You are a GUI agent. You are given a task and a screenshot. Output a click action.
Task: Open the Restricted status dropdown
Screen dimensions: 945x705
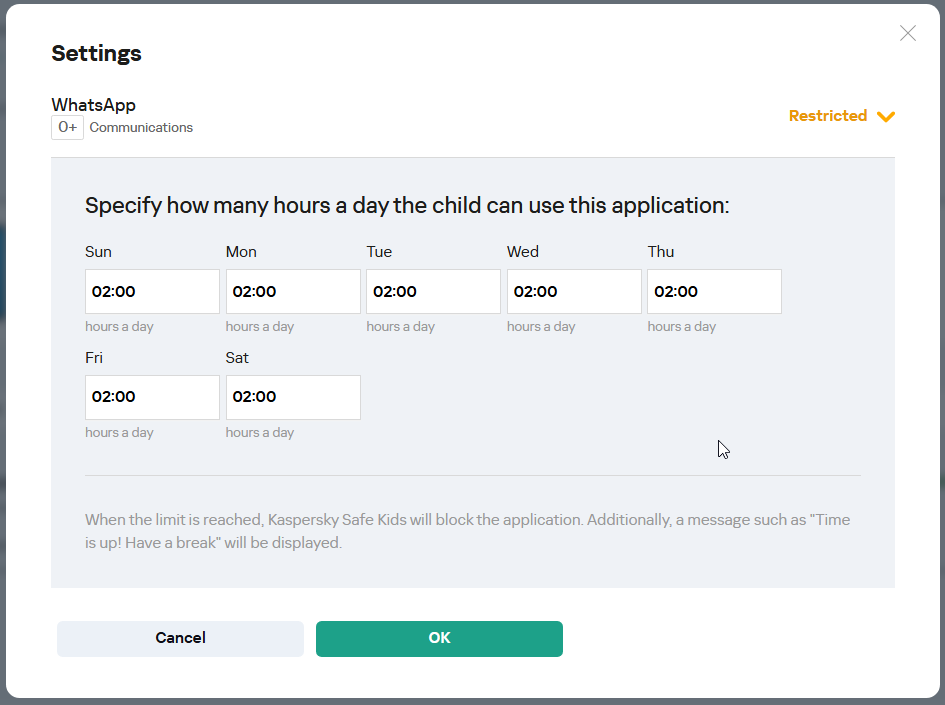(x=828, y=116)
